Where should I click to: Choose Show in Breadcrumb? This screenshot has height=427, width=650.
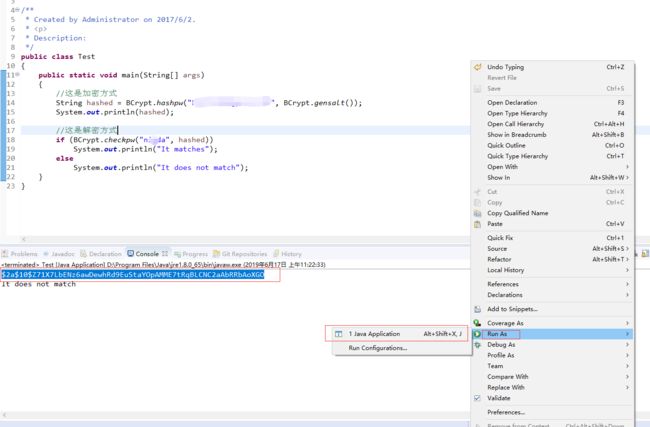point(553,135)
